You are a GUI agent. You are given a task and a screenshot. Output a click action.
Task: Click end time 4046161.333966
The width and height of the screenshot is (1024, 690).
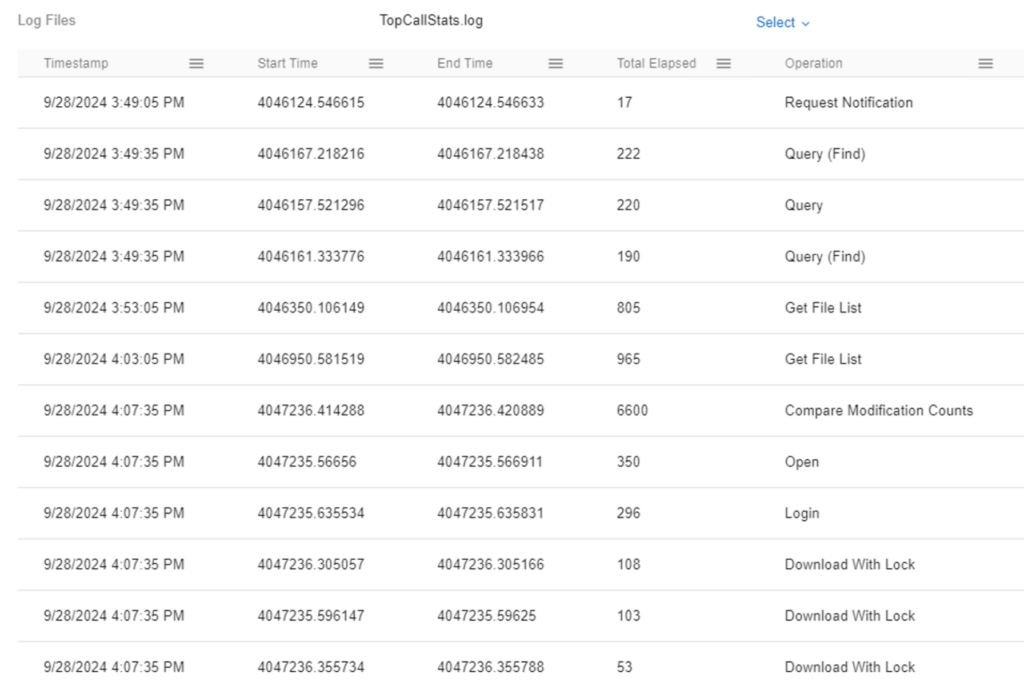click(490, 257)
